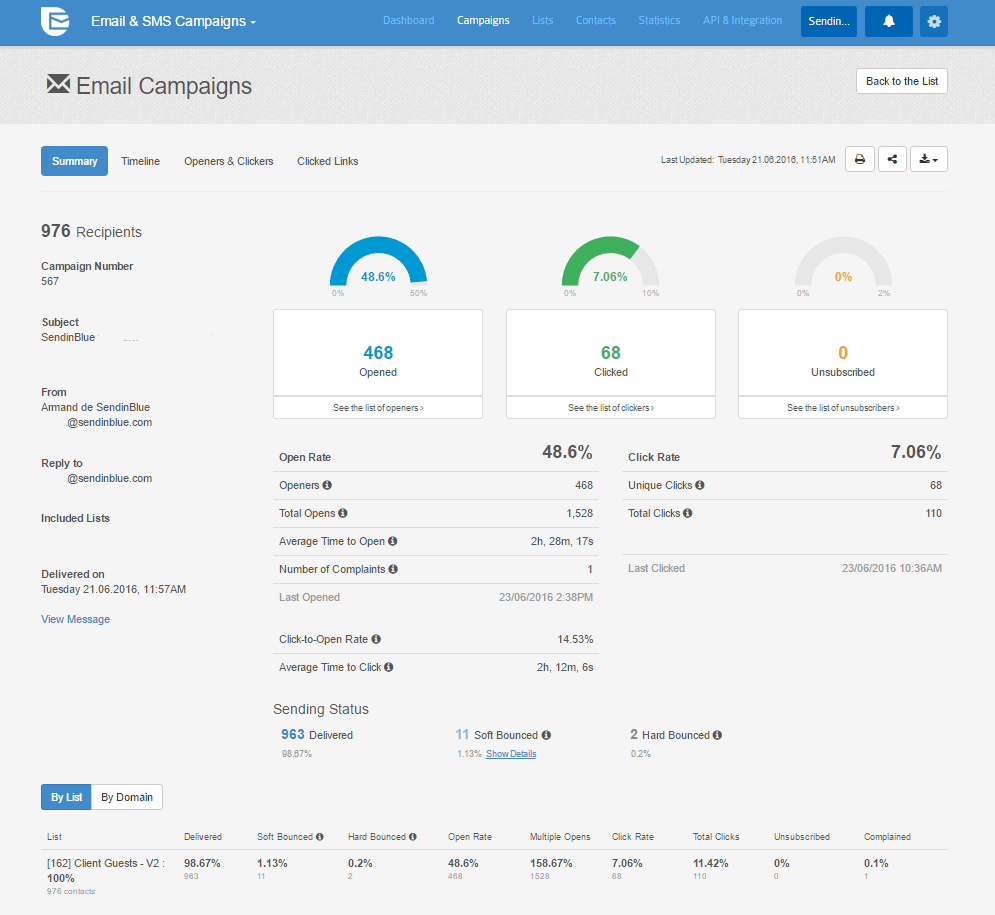Click Back to the List button
This screenshot has width=995, height=915.
pos(902,81)
